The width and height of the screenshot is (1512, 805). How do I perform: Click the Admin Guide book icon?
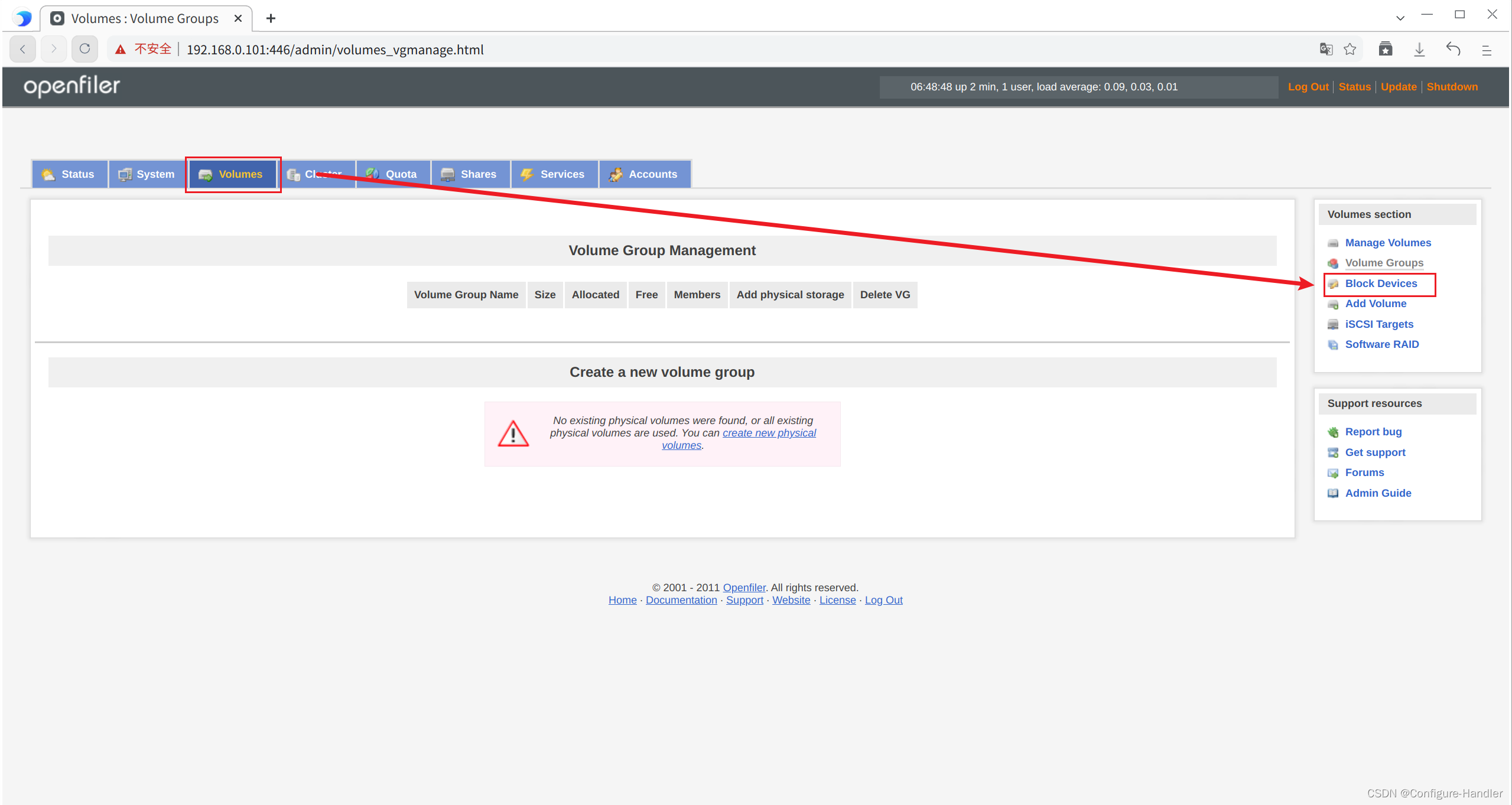point(1334,493)
